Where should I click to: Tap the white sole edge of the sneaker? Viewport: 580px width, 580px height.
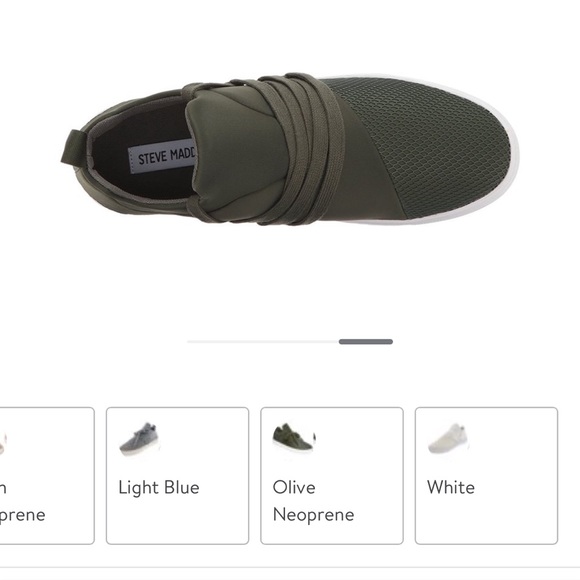pyautogui.click(x=512, y=155)
